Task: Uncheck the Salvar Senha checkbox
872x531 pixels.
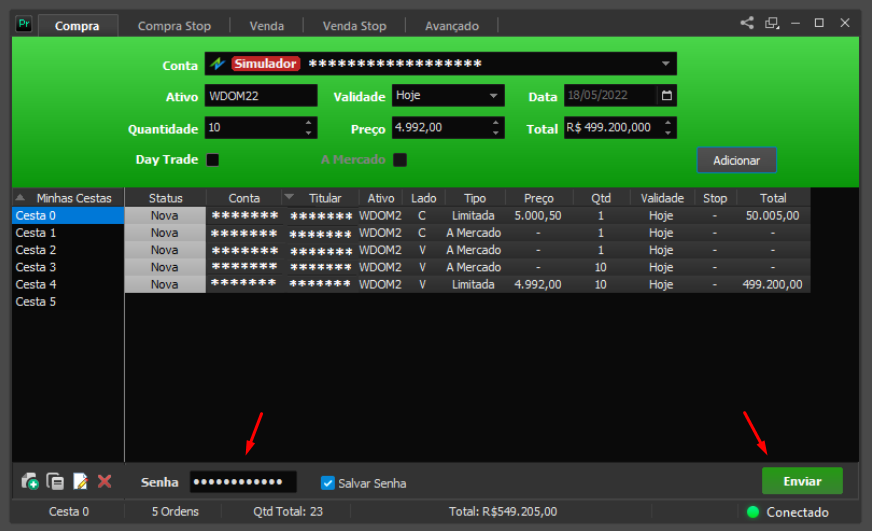Action: pyautogui.click(x=328, y=483)
